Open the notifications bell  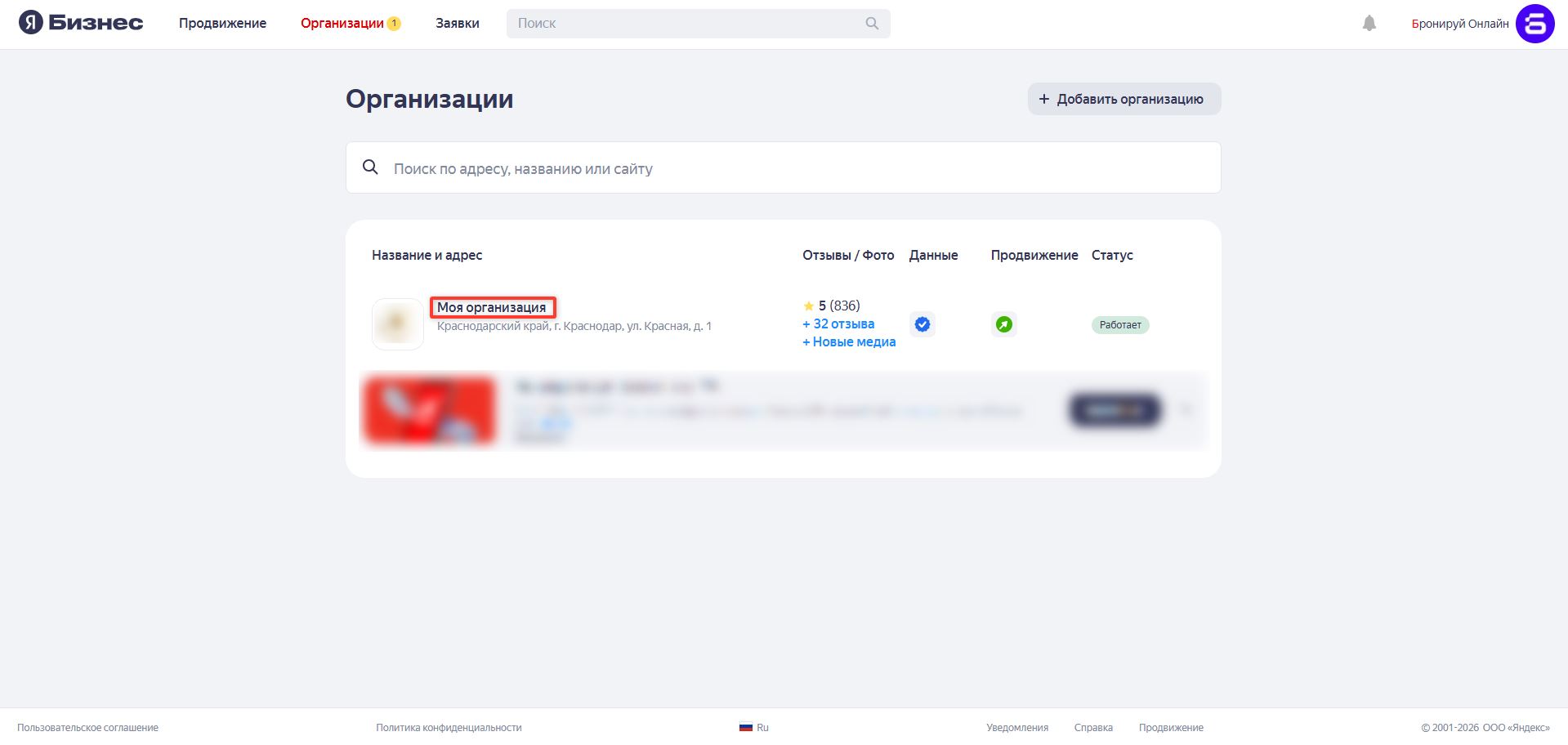tap(1369, 24)
